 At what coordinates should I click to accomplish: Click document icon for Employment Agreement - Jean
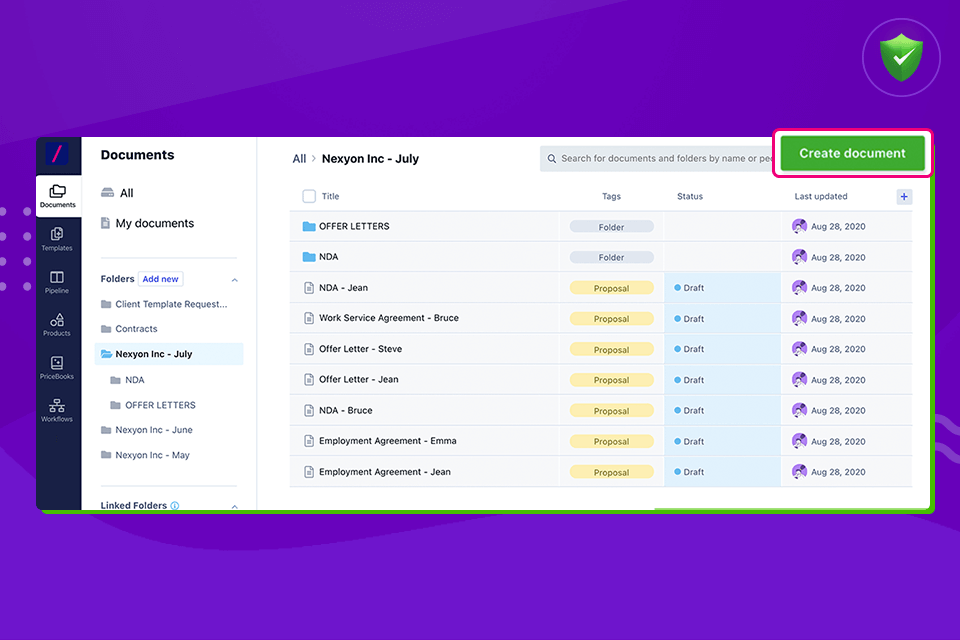click(309, 472)
